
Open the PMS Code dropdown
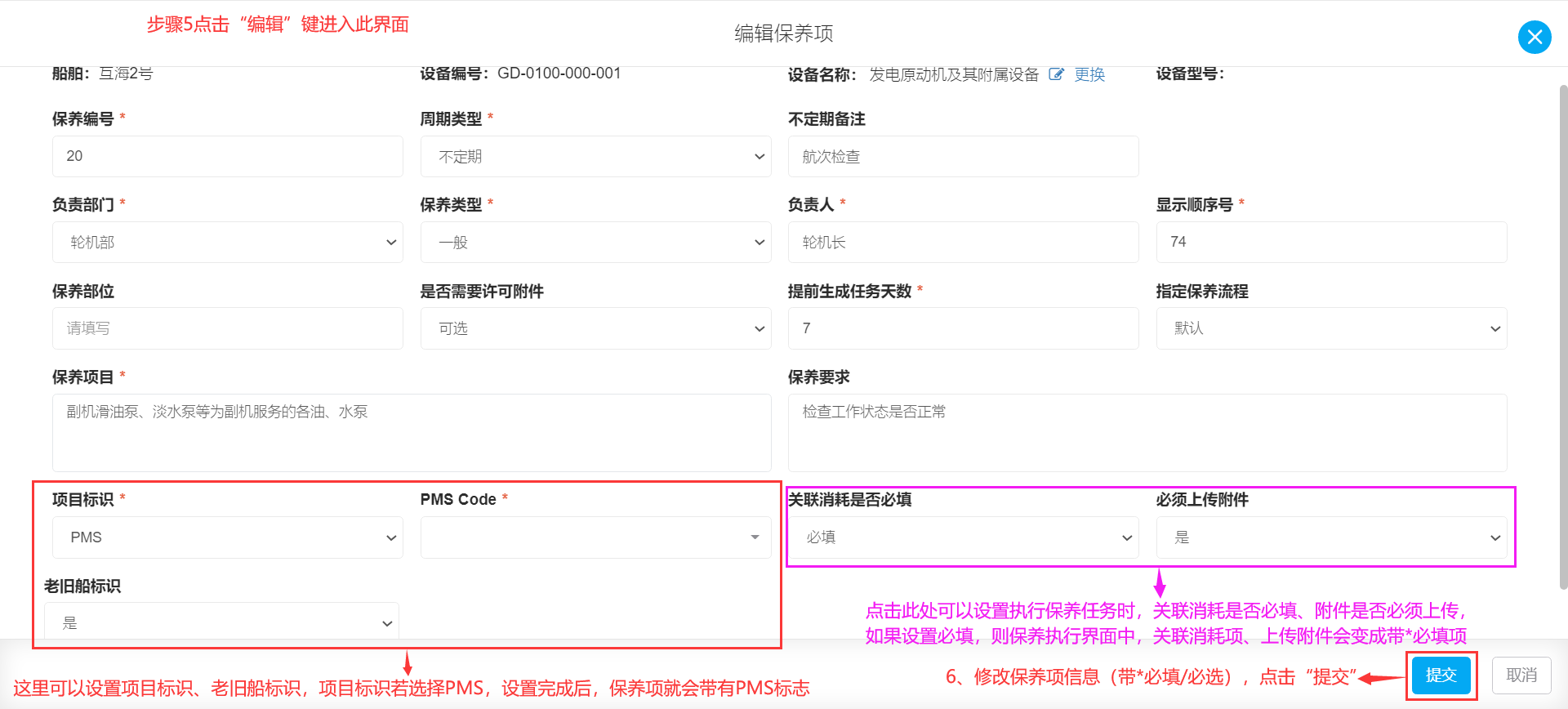[x=595, y=537]
